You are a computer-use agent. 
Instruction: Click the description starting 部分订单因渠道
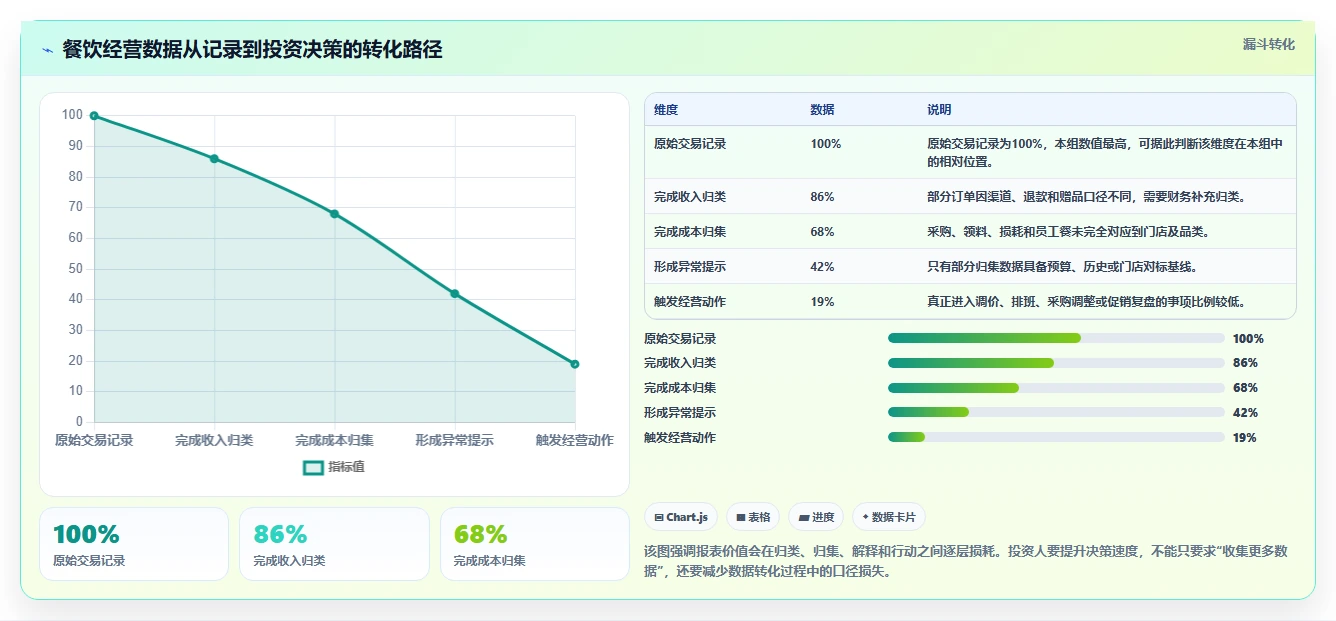pos(1087,197)
